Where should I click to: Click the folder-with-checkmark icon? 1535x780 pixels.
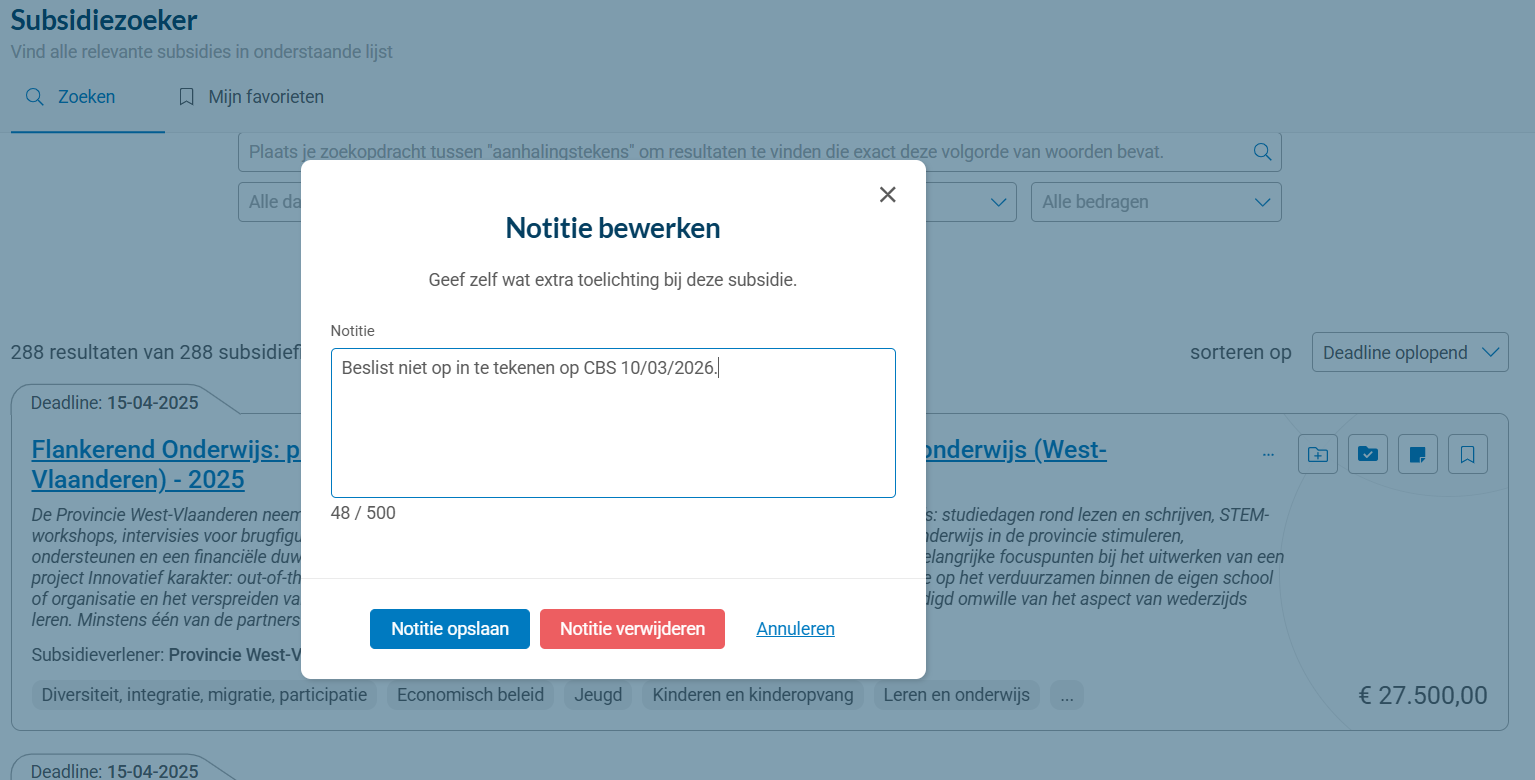point(1367,454)
